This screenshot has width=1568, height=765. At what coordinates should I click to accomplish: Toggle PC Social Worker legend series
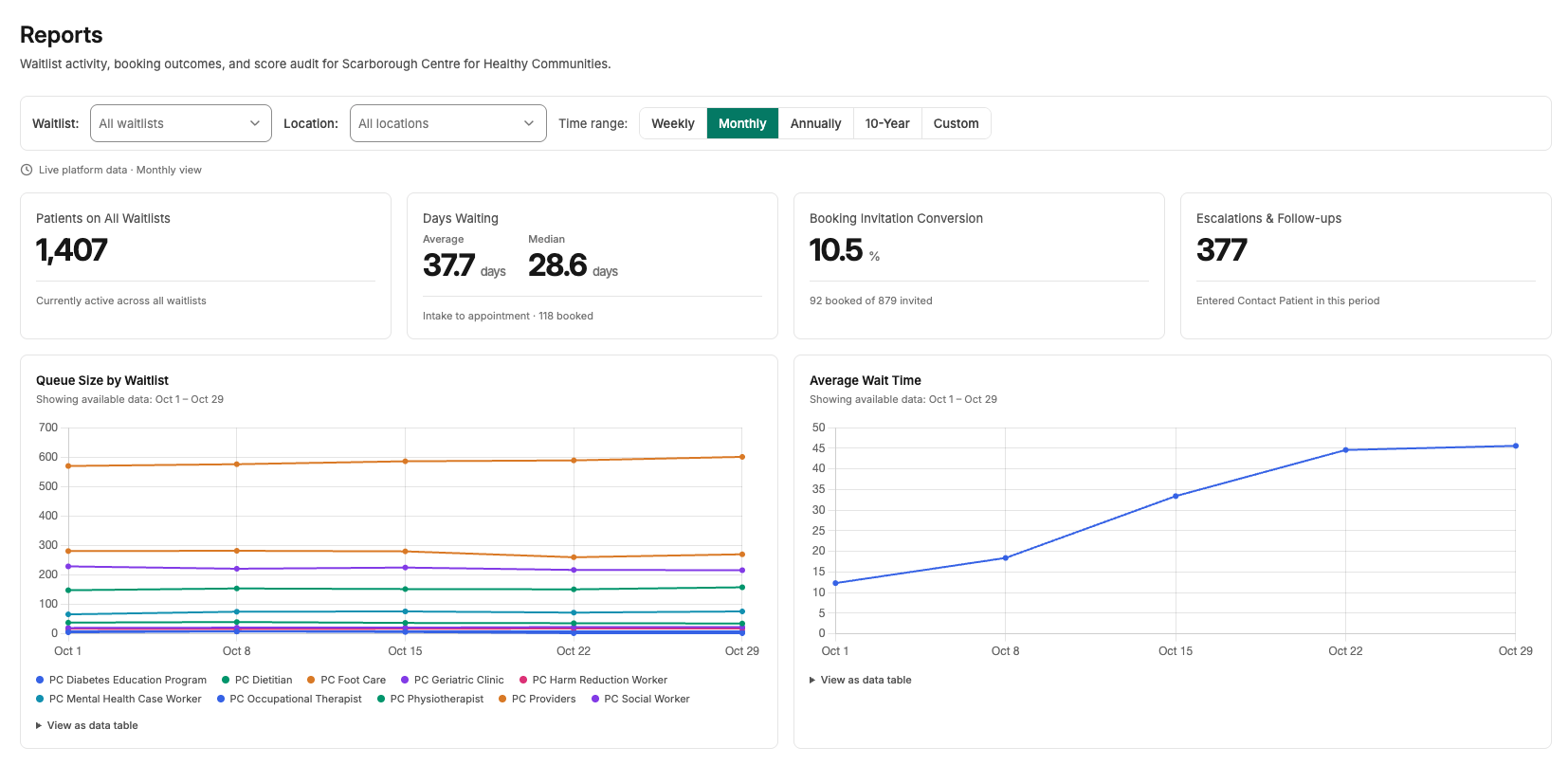coord(641,699)
